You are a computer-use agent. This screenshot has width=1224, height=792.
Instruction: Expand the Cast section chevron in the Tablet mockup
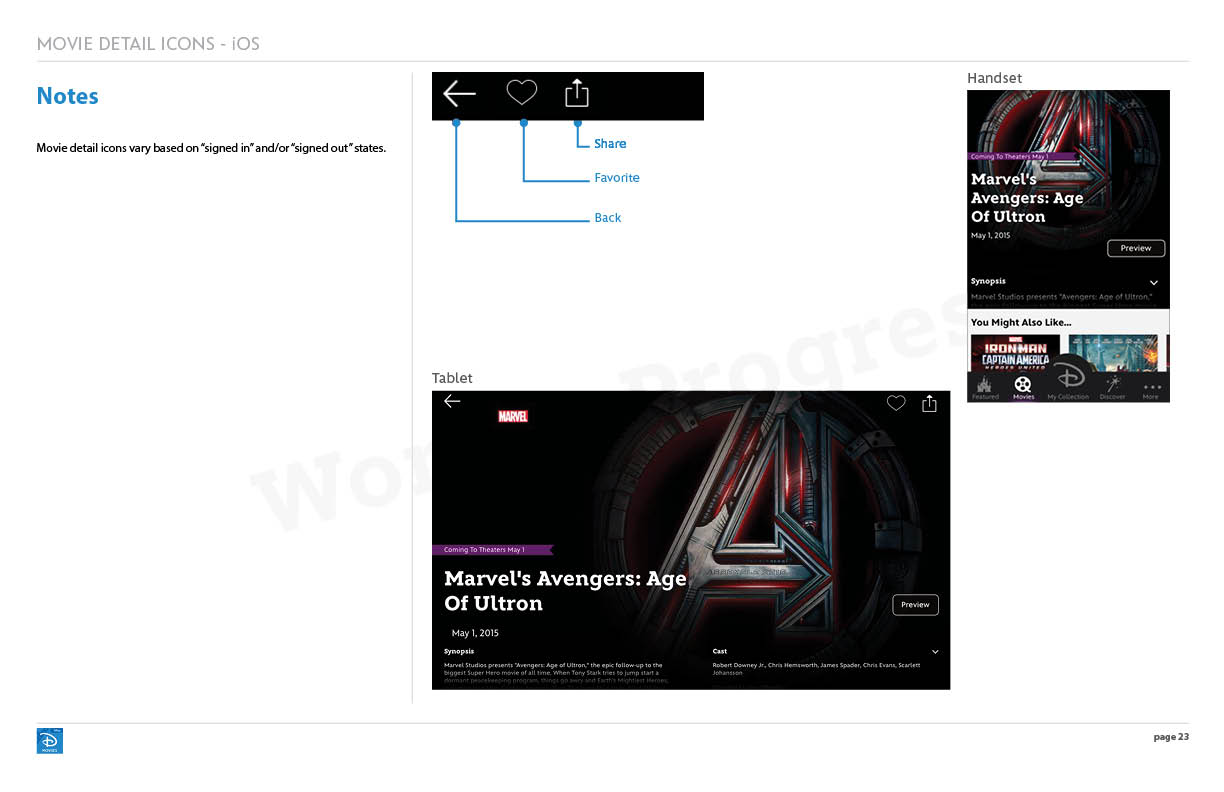(935, 652)
